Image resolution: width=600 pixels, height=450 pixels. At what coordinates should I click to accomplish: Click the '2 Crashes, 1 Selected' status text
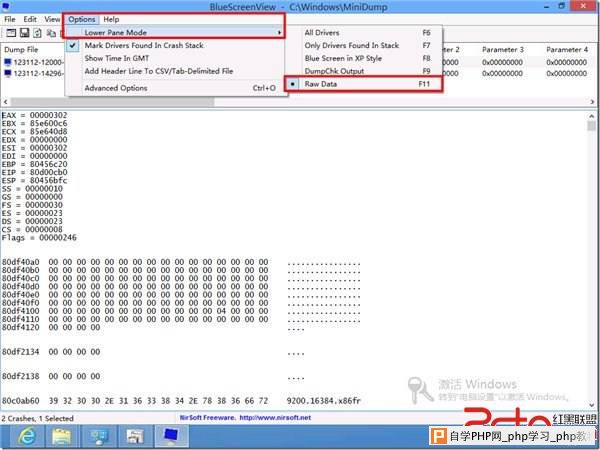click(x=37, y=418)
